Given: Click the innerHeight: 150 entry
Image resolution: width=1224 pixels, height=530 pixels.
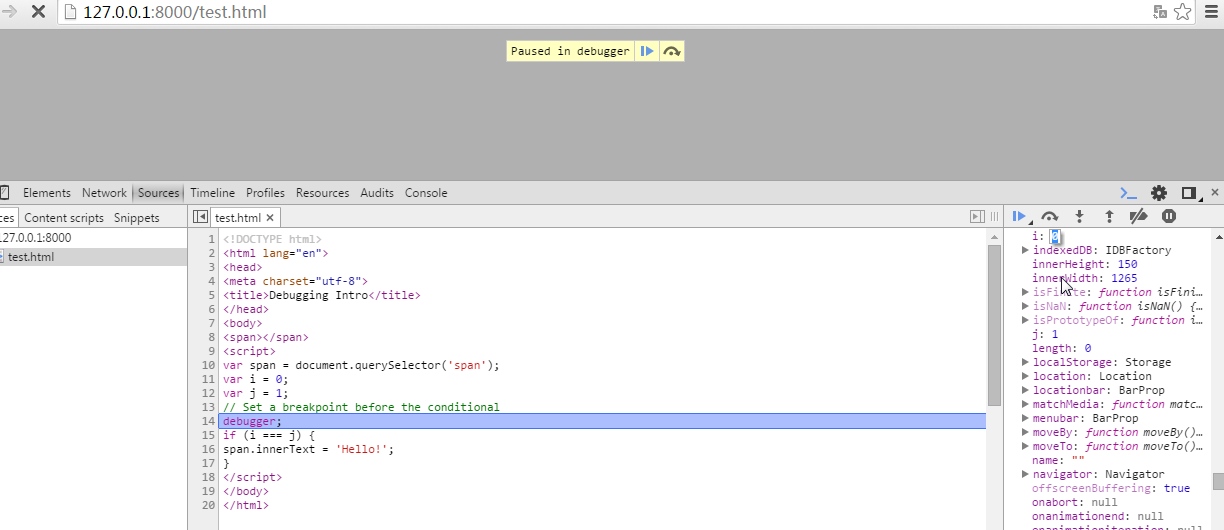Looking at the screenshot, I should 1084,264.
